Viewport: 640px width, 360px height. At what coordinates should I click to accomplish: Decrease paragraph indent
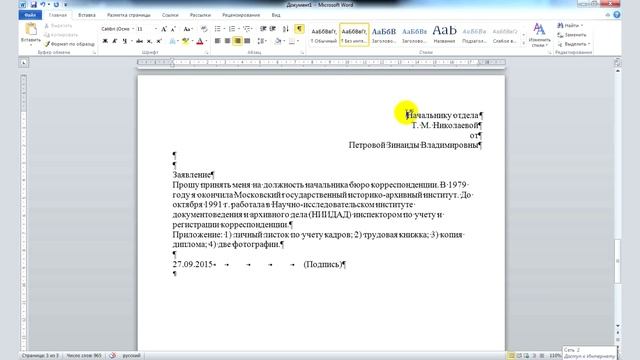(263, 29)
